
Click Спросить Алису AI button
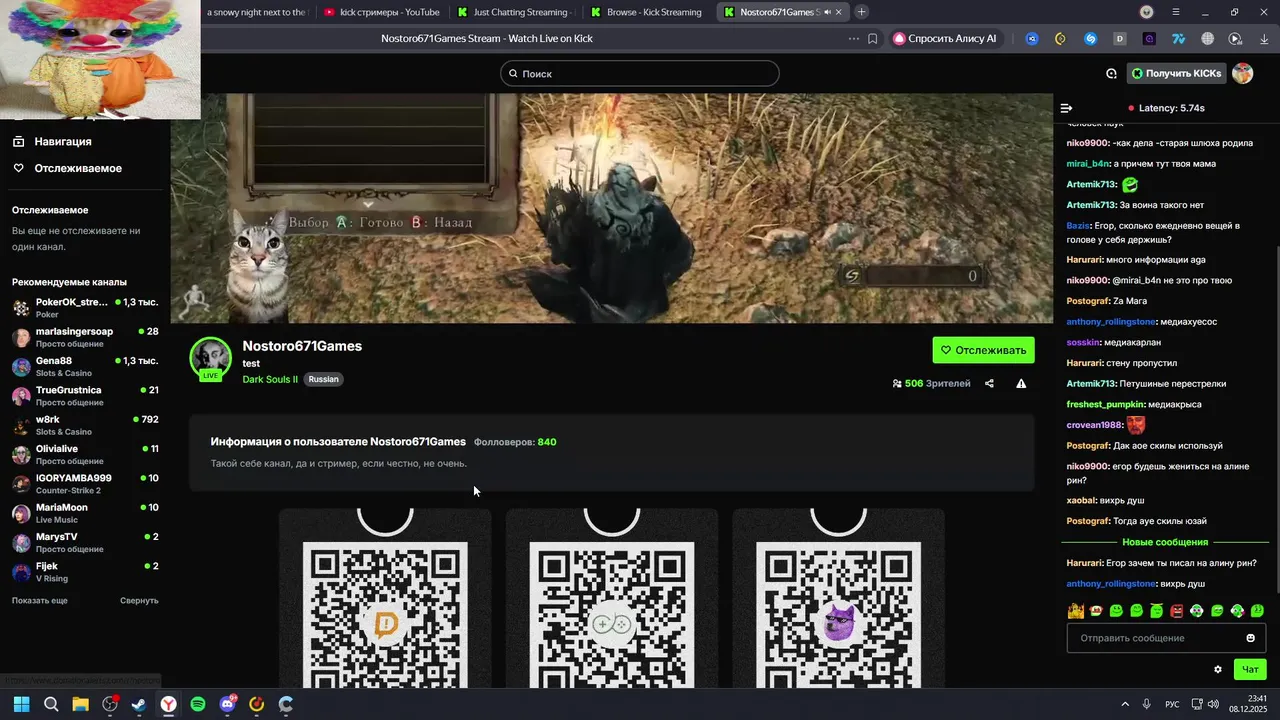pyautogui.click(x=945, y=39)
